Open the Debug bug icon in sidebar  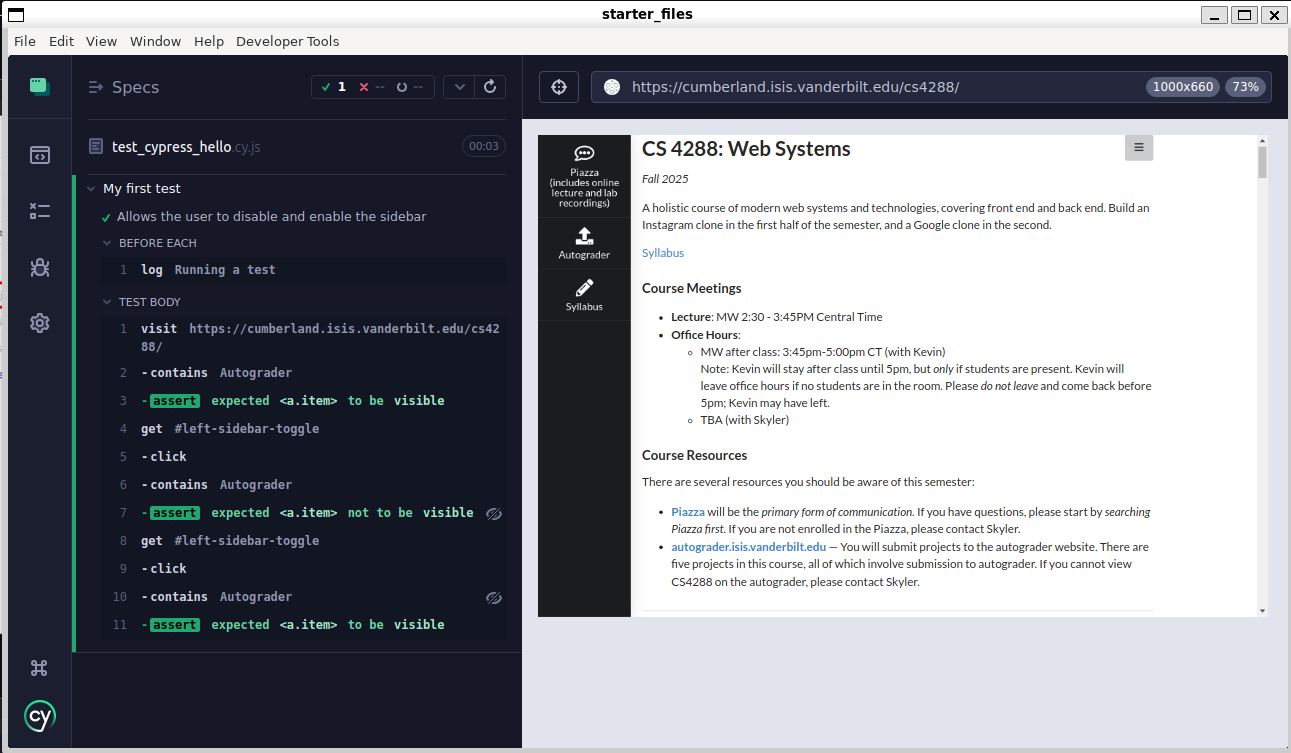(39, 267)
